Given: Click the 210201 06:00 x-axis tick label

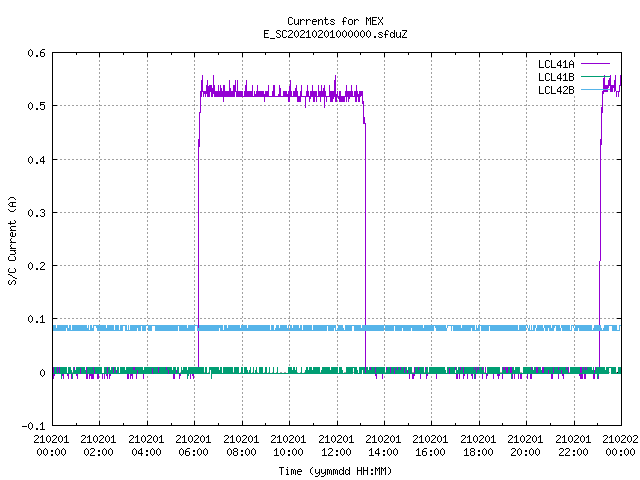Looking at the screenshot, I should point(193,446).
